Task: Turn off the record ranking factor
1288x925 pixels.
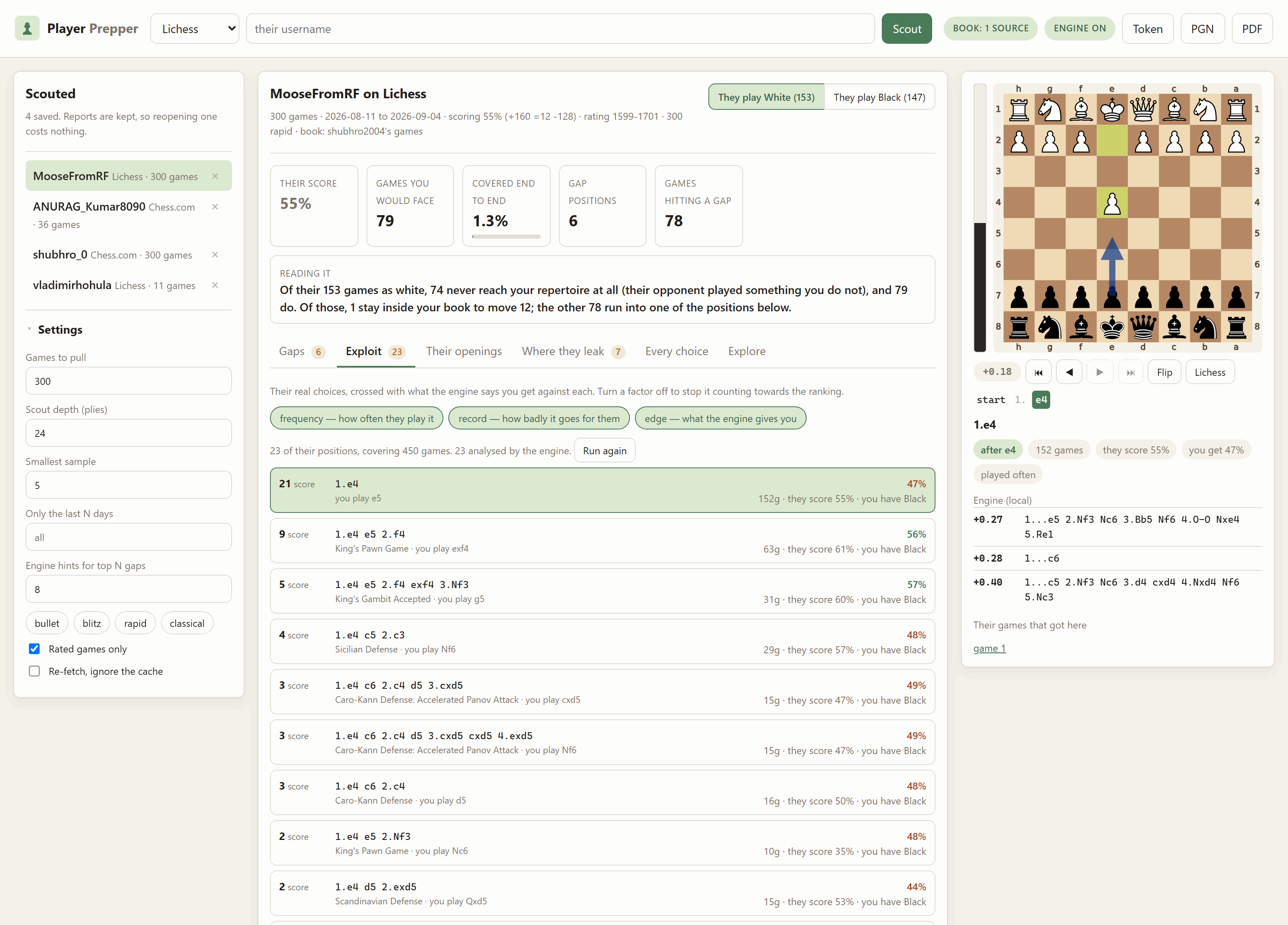Action: (x=539, y=418)
